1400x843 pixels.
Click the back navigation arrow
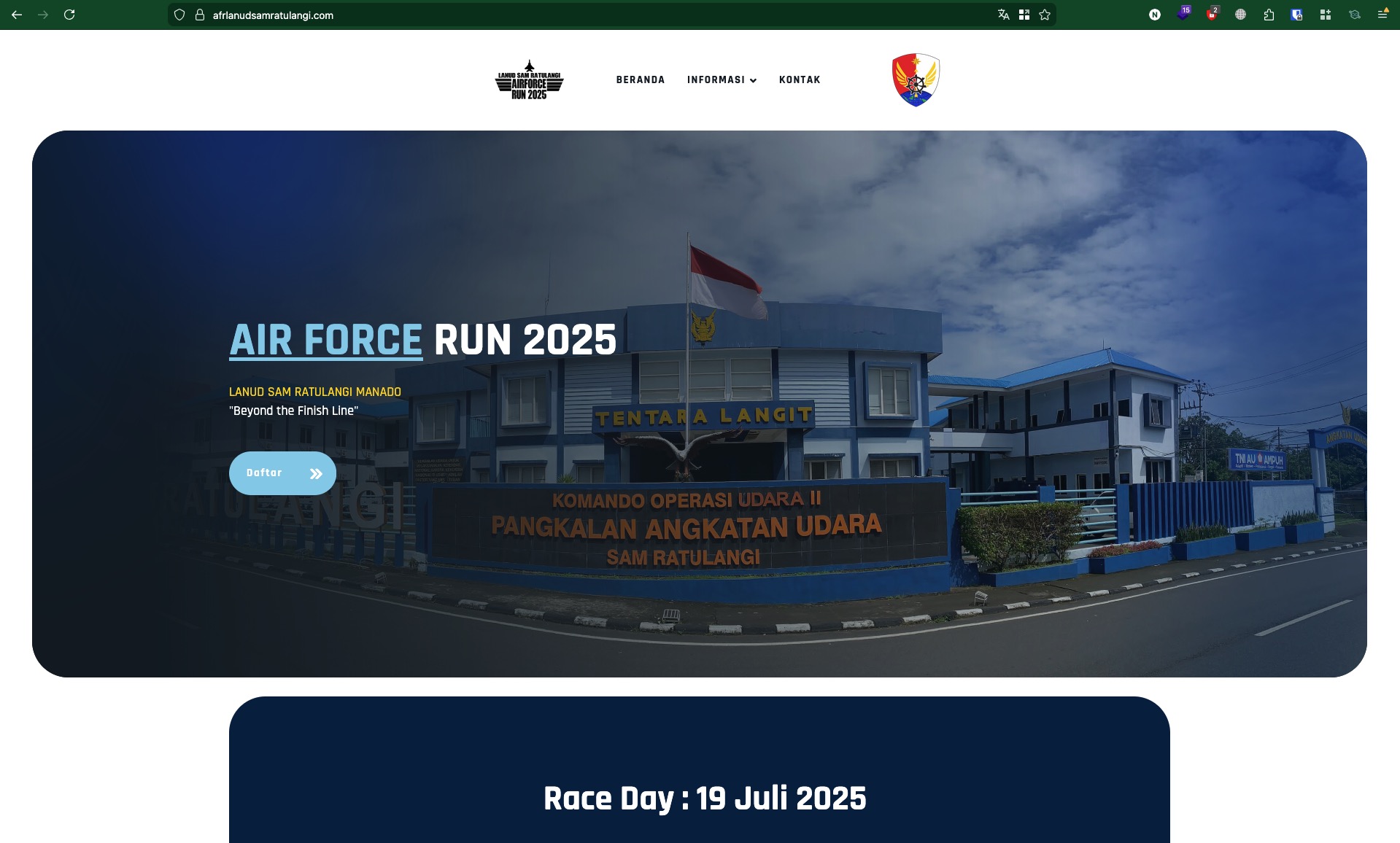(16, 15)
